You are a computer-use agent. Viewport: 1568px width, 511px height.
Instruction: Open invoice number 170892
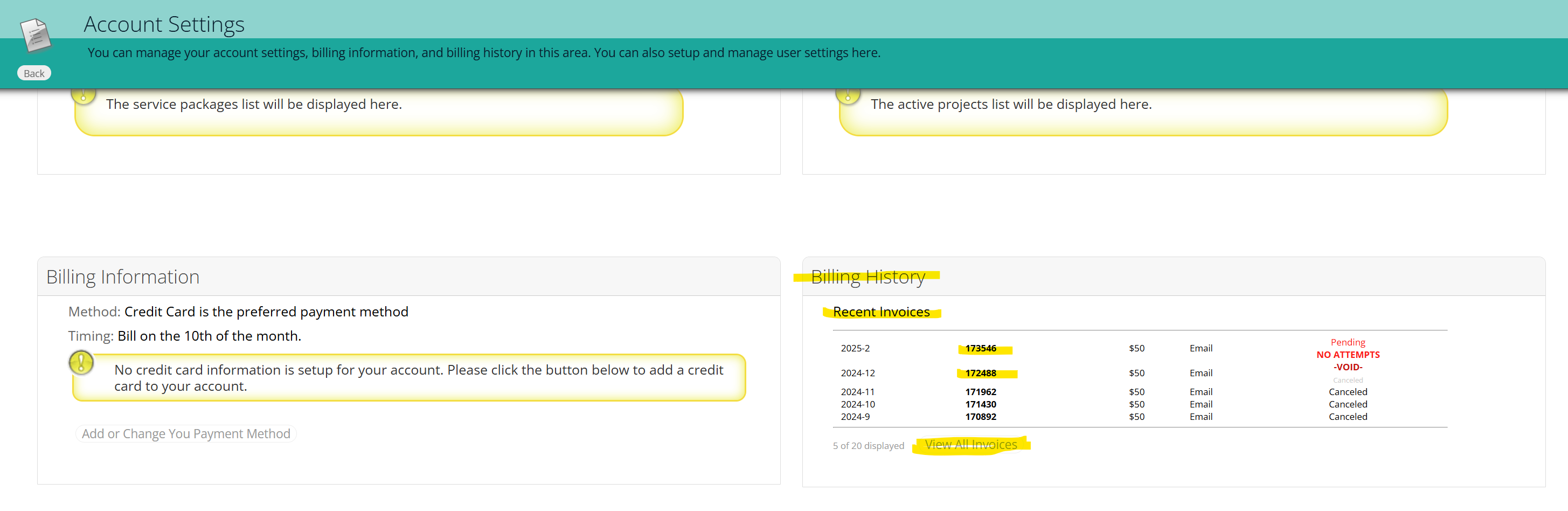[981, 417]
